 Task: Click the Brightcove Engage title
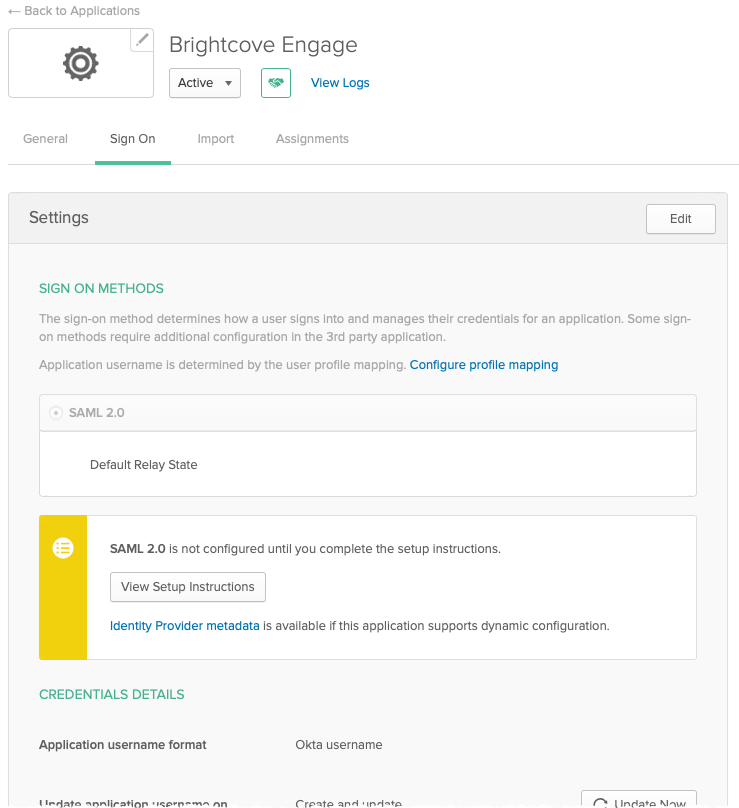[263, 45]
